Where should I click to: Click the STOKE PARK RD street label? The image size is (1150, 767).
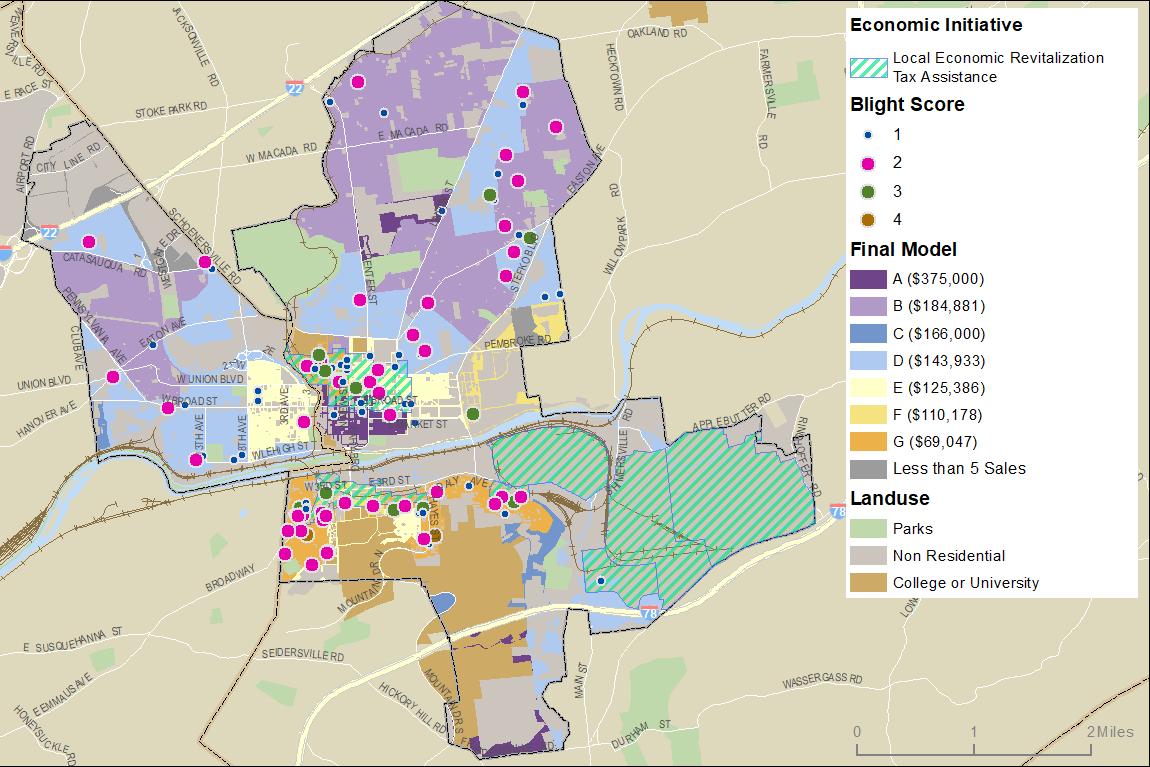click(171, 111)
